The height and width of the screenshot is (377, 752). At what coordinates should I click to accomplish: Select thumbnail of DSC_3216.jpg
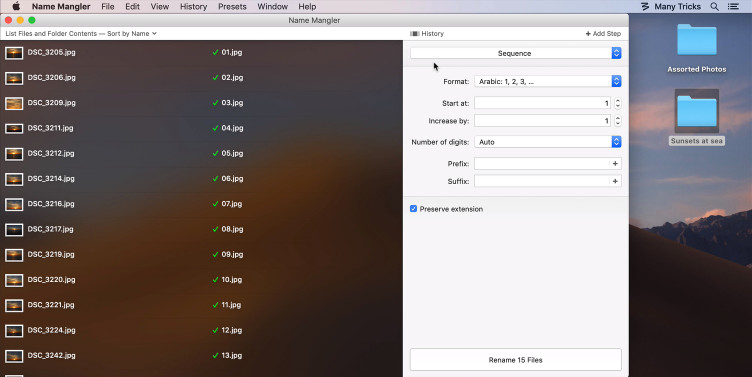point(14,204)
